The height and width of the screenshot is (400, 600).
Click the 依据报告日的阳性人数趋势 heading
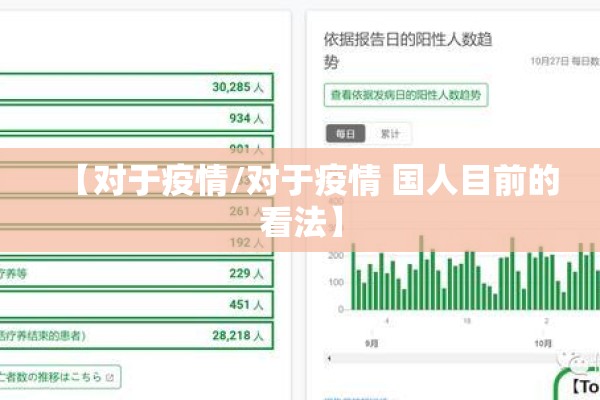click(x=408, y=51)
